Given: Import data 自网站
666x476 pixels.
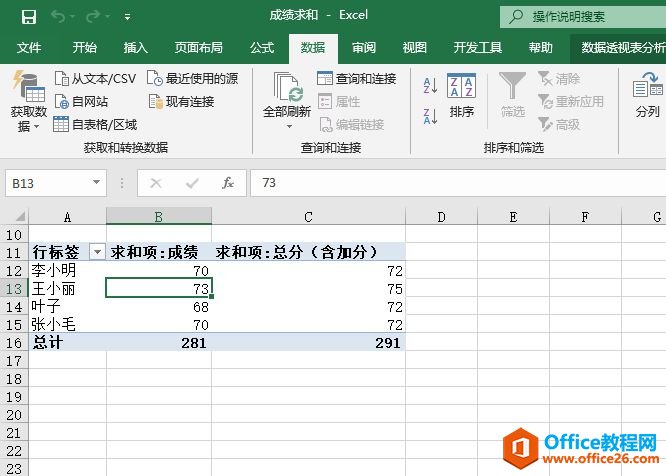Looking at the screenshot, I should tap(81, 101).
